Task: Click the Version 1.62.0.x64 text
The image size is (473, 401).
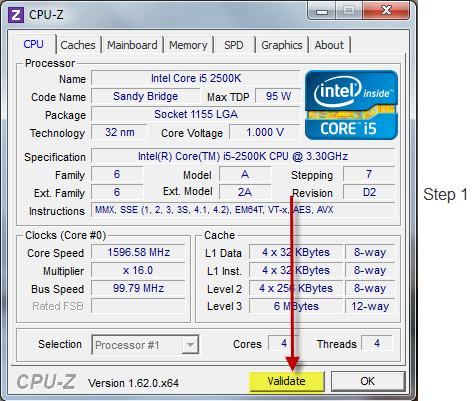Action: pyautogui.click(x=133, y=383)
